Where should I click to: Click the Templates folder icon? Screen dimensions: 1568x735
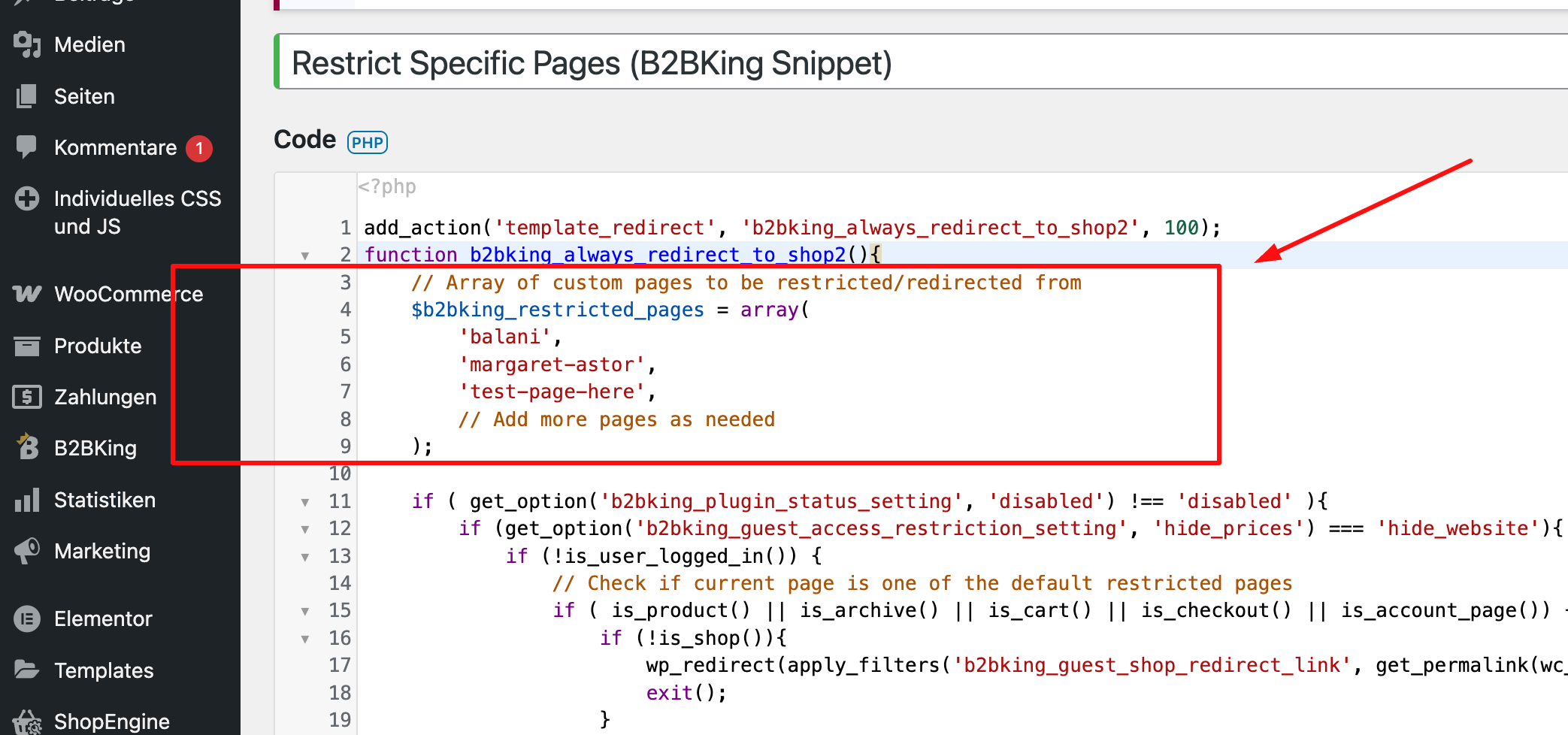tap(27, 670)
